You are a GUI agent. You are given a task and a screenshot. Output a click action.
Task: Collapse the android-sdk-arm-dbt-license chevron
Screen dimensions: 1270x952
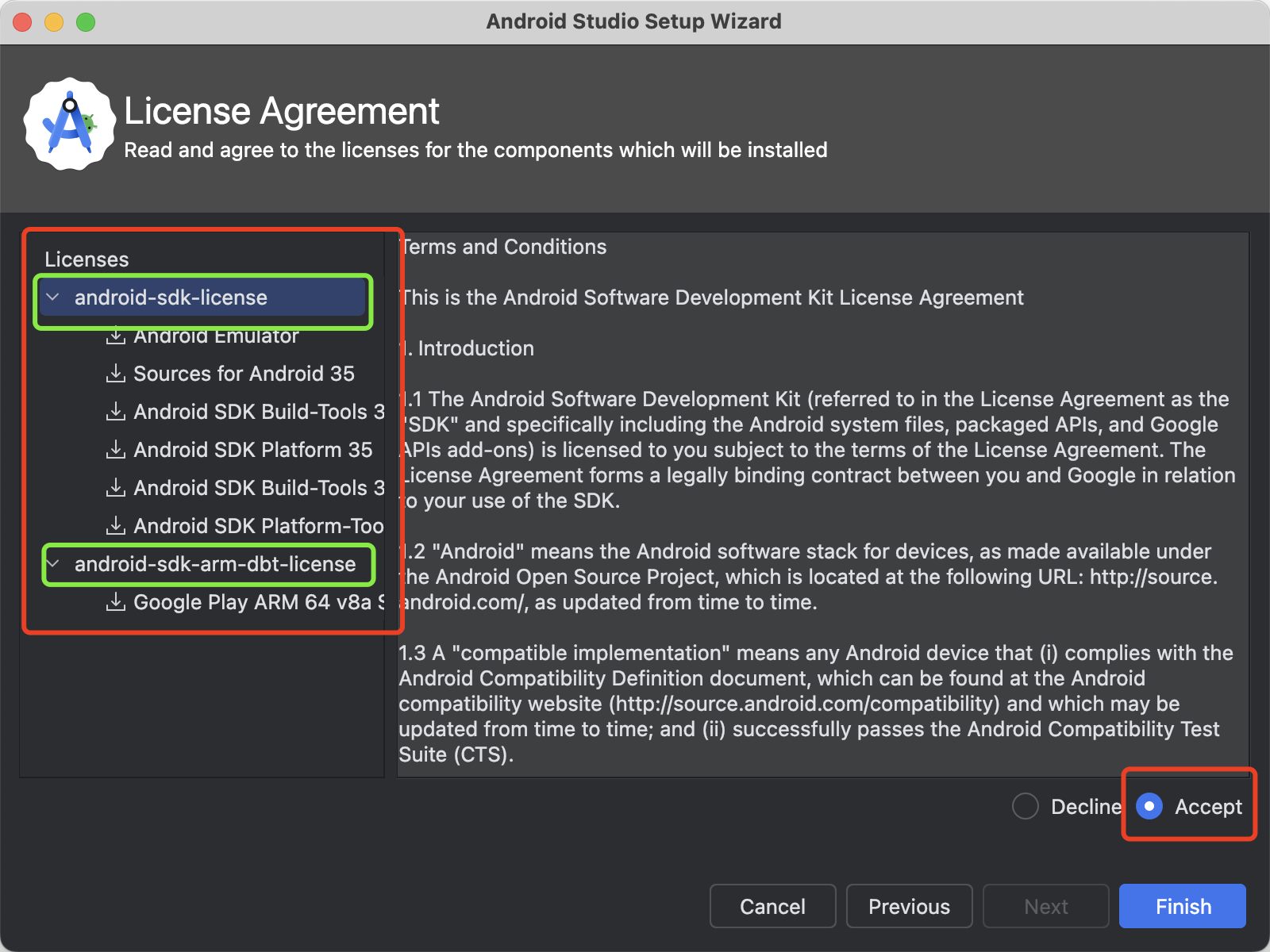pyautogui.click(x=53, y=563)
